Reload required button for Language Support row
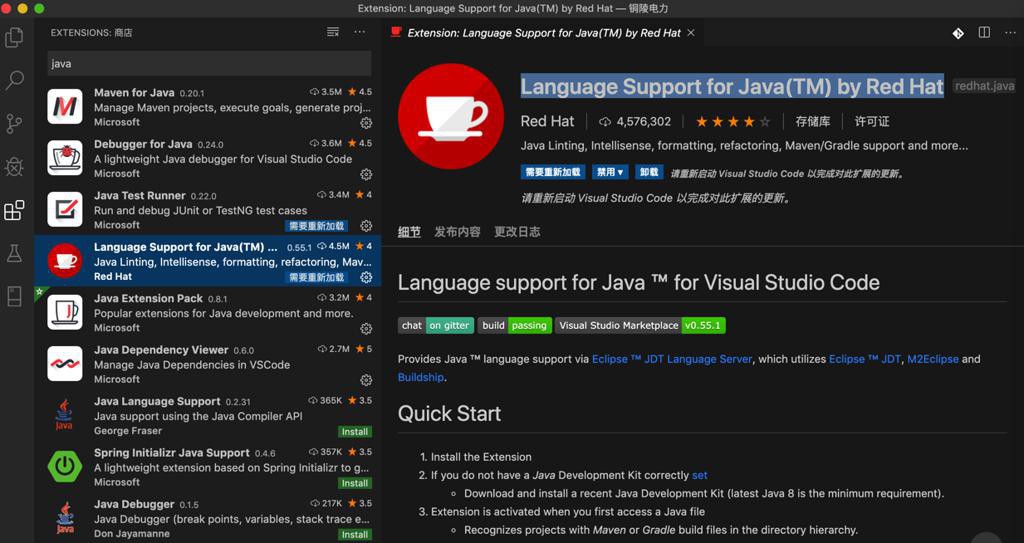The height and width of the screenshot is (543, 1024). pos(317,278)
